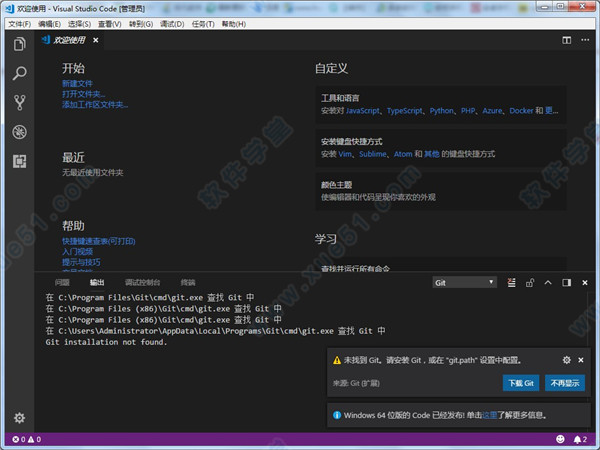
Task: Open the feedback smiley in status bar
Action: click(560, 439)
